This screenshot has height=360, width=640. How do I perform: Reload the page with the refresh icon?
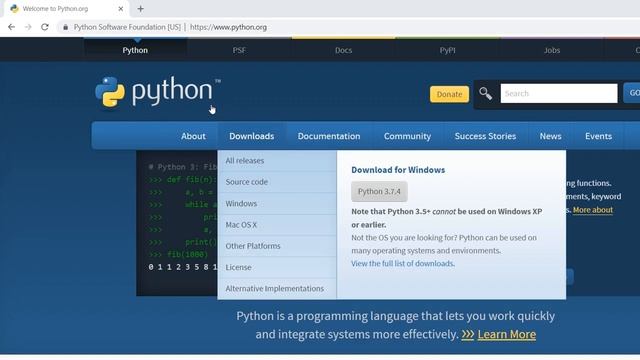[45, 27]
